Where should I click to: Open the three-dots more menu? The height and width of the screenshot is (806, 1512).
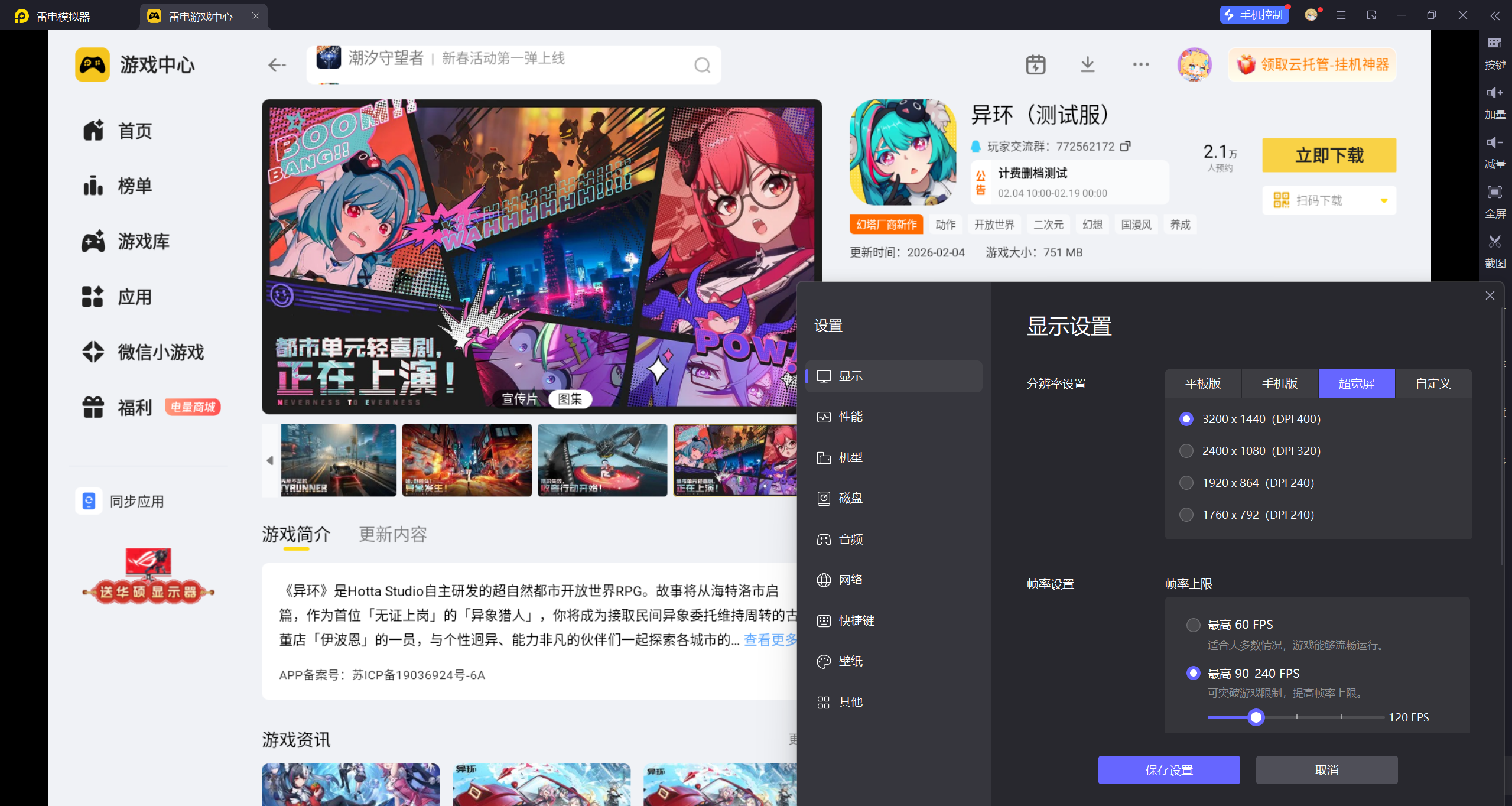point(1140,64)
